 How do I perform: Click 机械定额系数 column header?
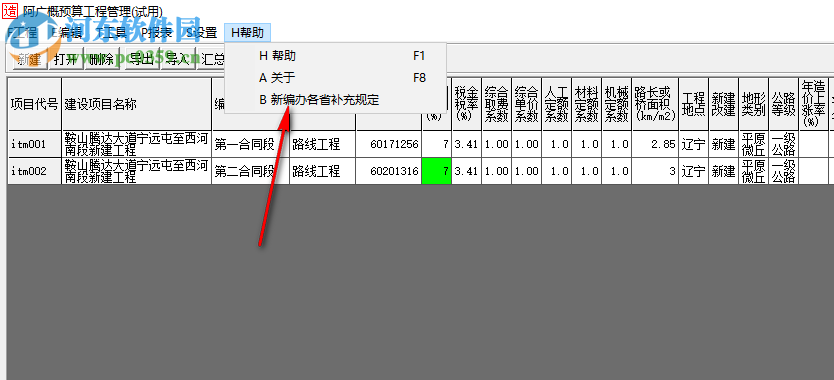[x=617, y=104]
